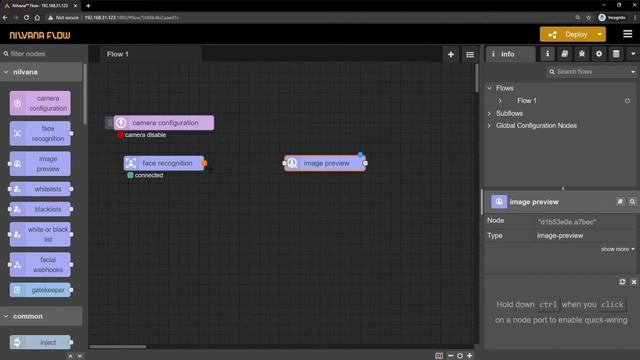Screen dimensions: 640x360
Task: Pick the blacklists palette node
Action: click(x=40, y=209)
